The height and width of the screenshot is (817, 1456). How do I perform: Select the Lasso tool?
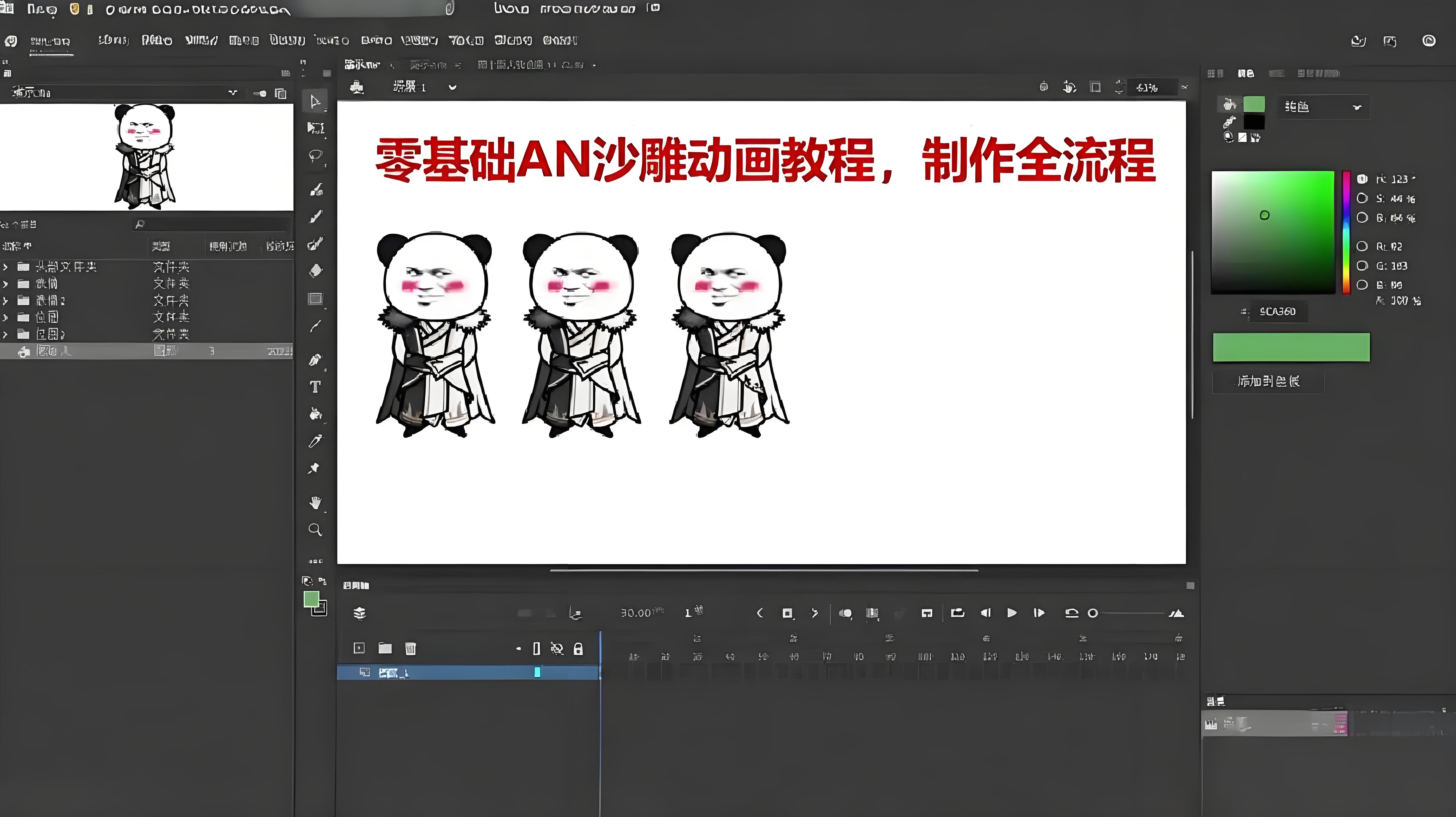click(315, 155)
